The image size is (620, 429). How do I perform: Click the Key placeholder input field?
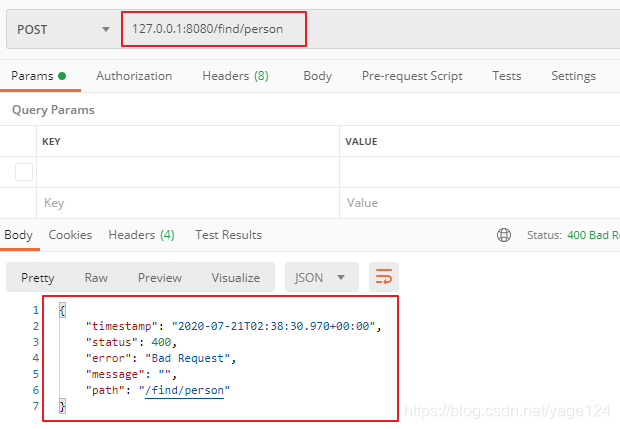coord(188,203)
